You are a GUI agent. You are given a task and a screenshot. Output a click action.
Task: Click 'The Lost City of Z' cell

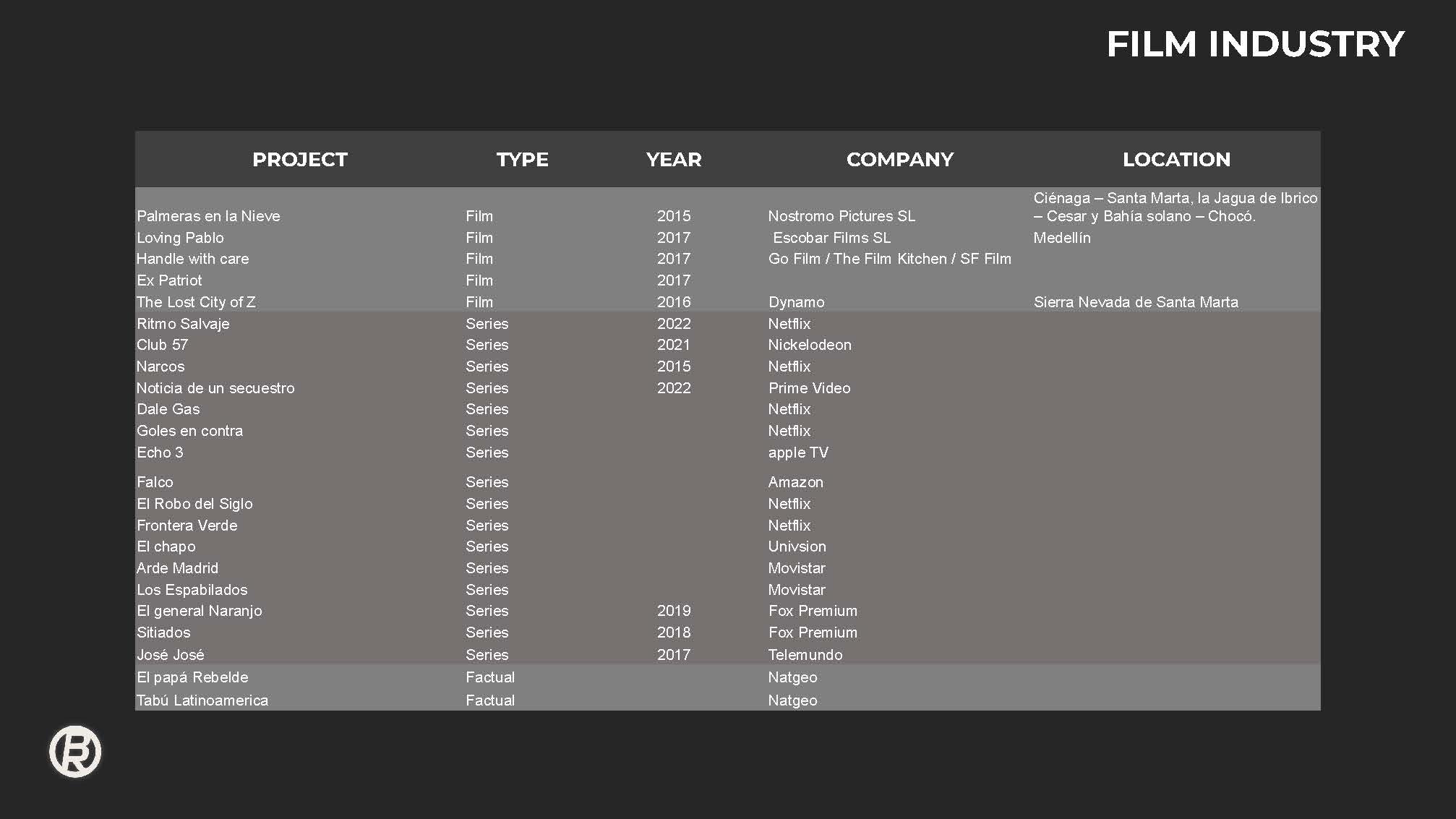pyautogui.click(x=196, y=302)
